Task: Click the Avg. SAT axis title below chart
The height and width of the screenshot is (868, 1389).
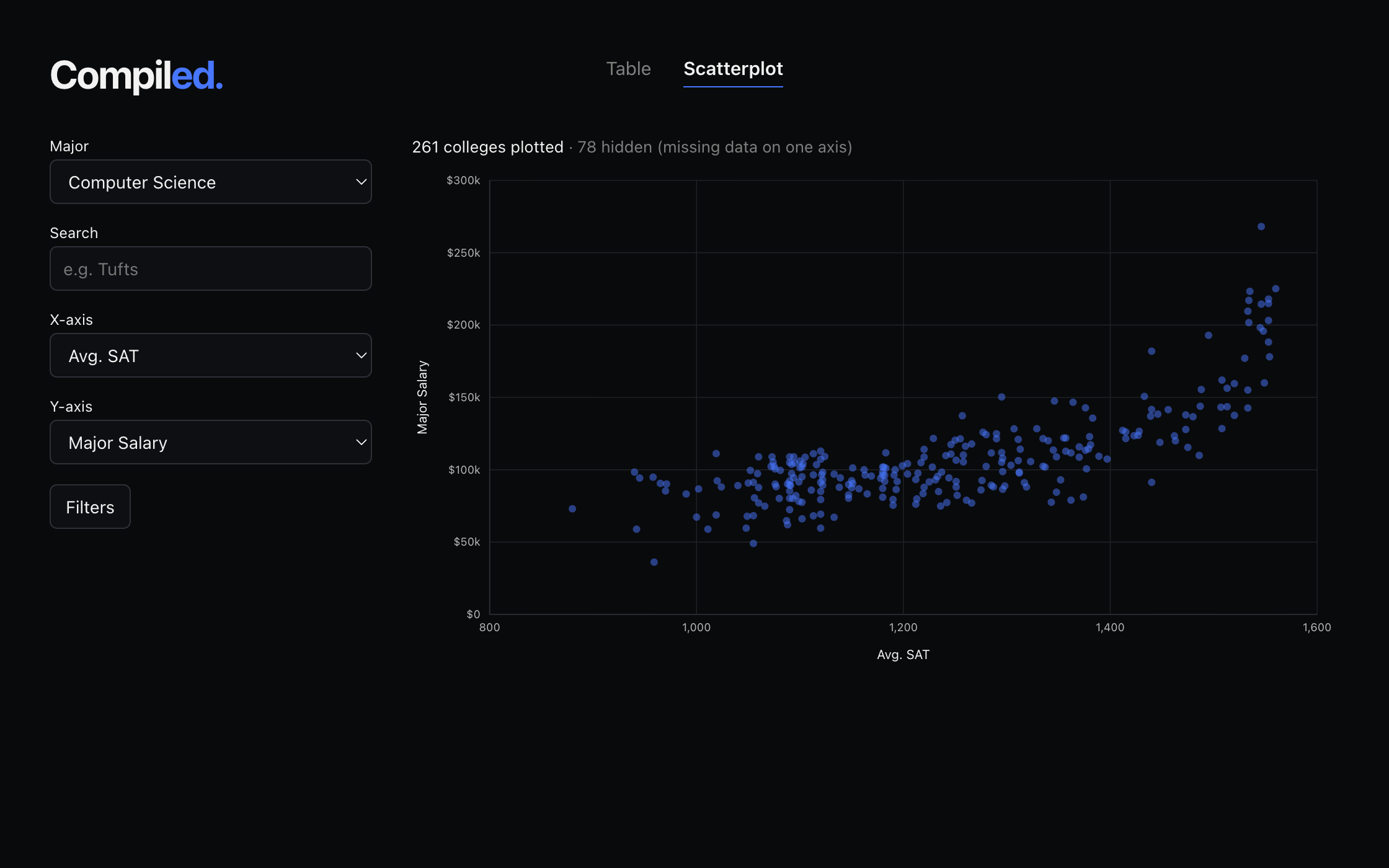Action: pyautogui.click(x=903, y=655)
